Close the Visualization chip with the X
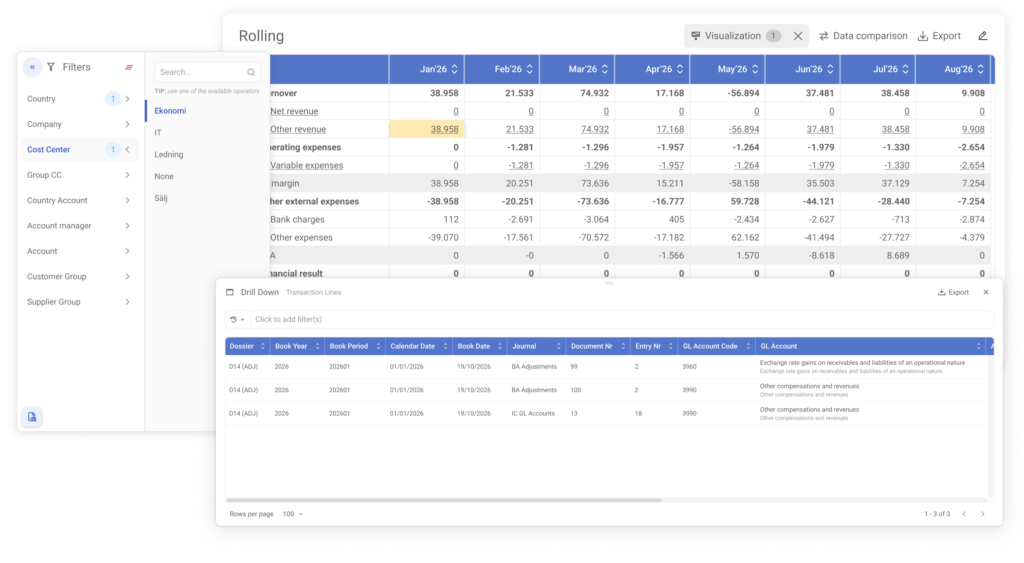Image resolution: width=1024 pixels, height=563 pixels. click(798, 36)
